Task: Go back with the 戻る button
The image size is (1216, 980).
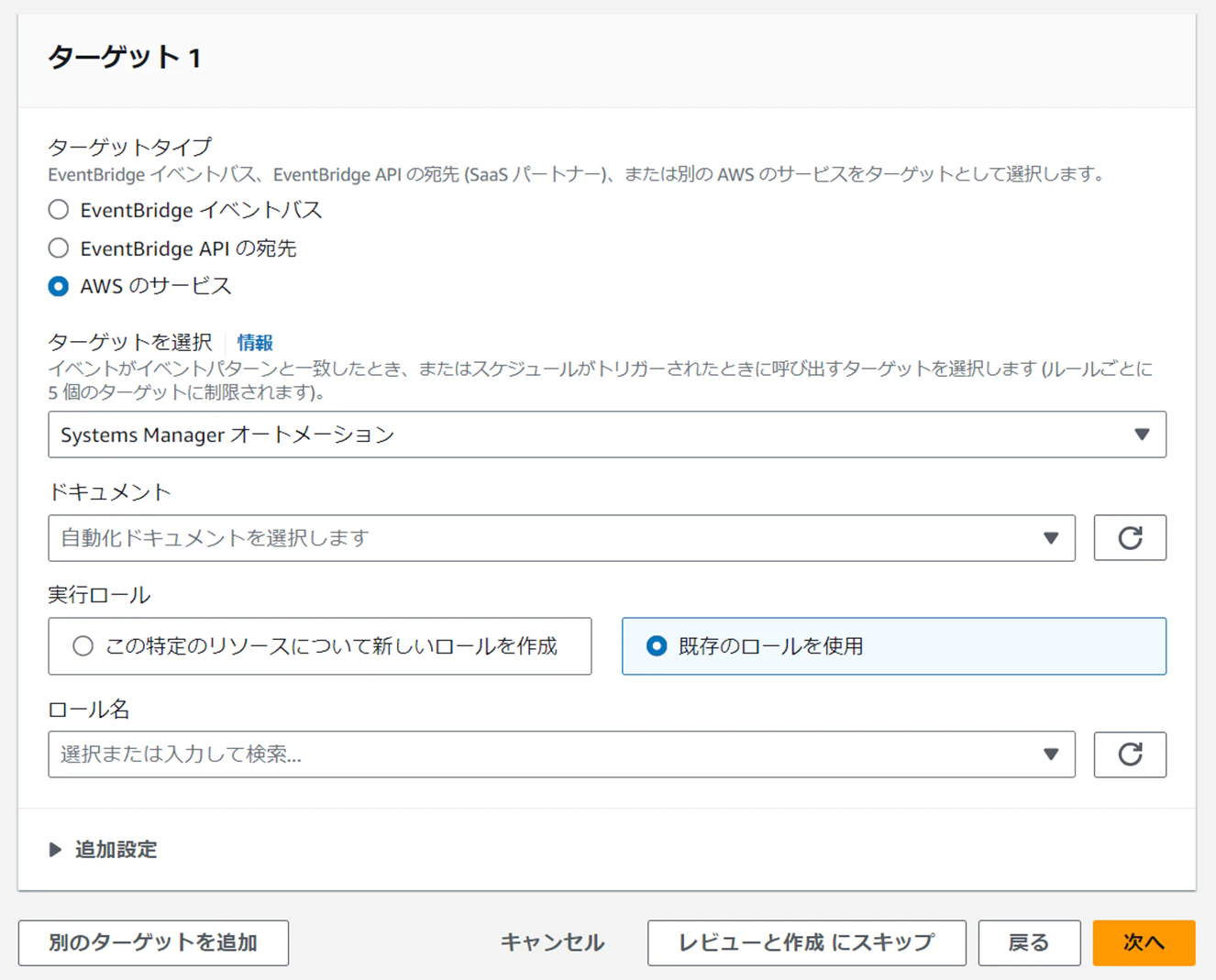Action: (x=1029, y=943)
